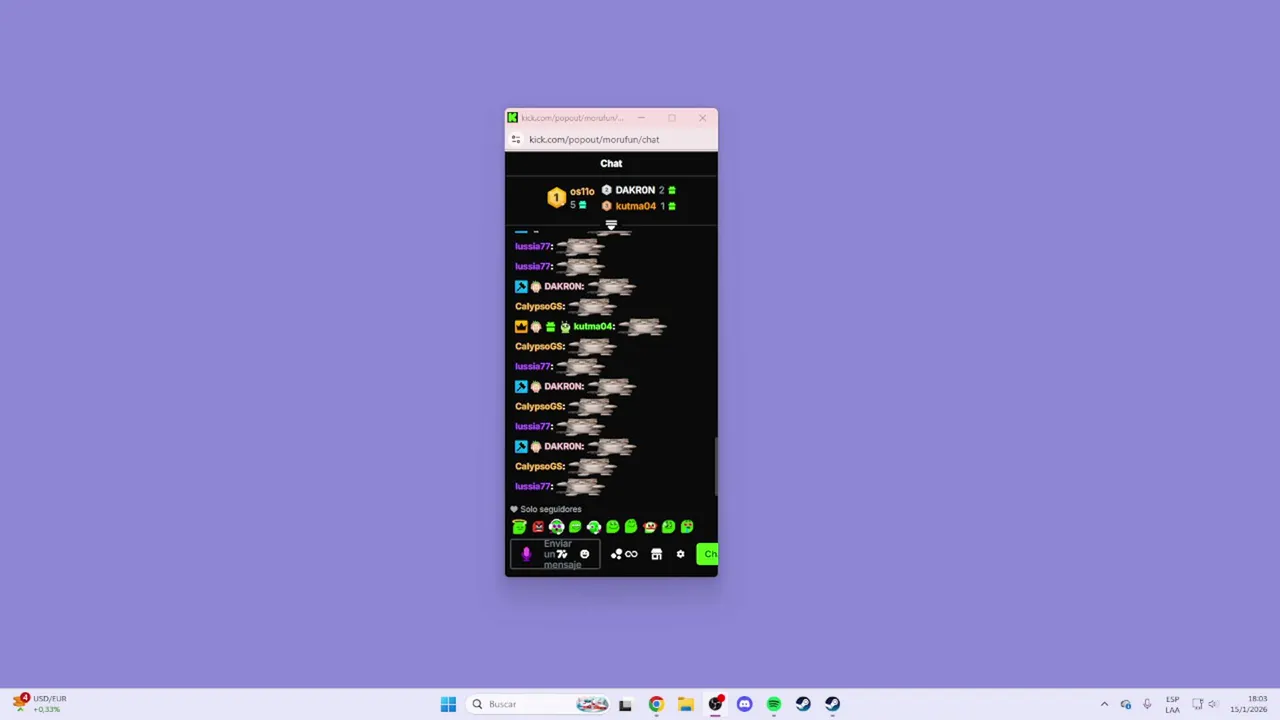Open os11o's profile from the leaderboard
Screen dimensions: 1280x720
tap(582, 191)
